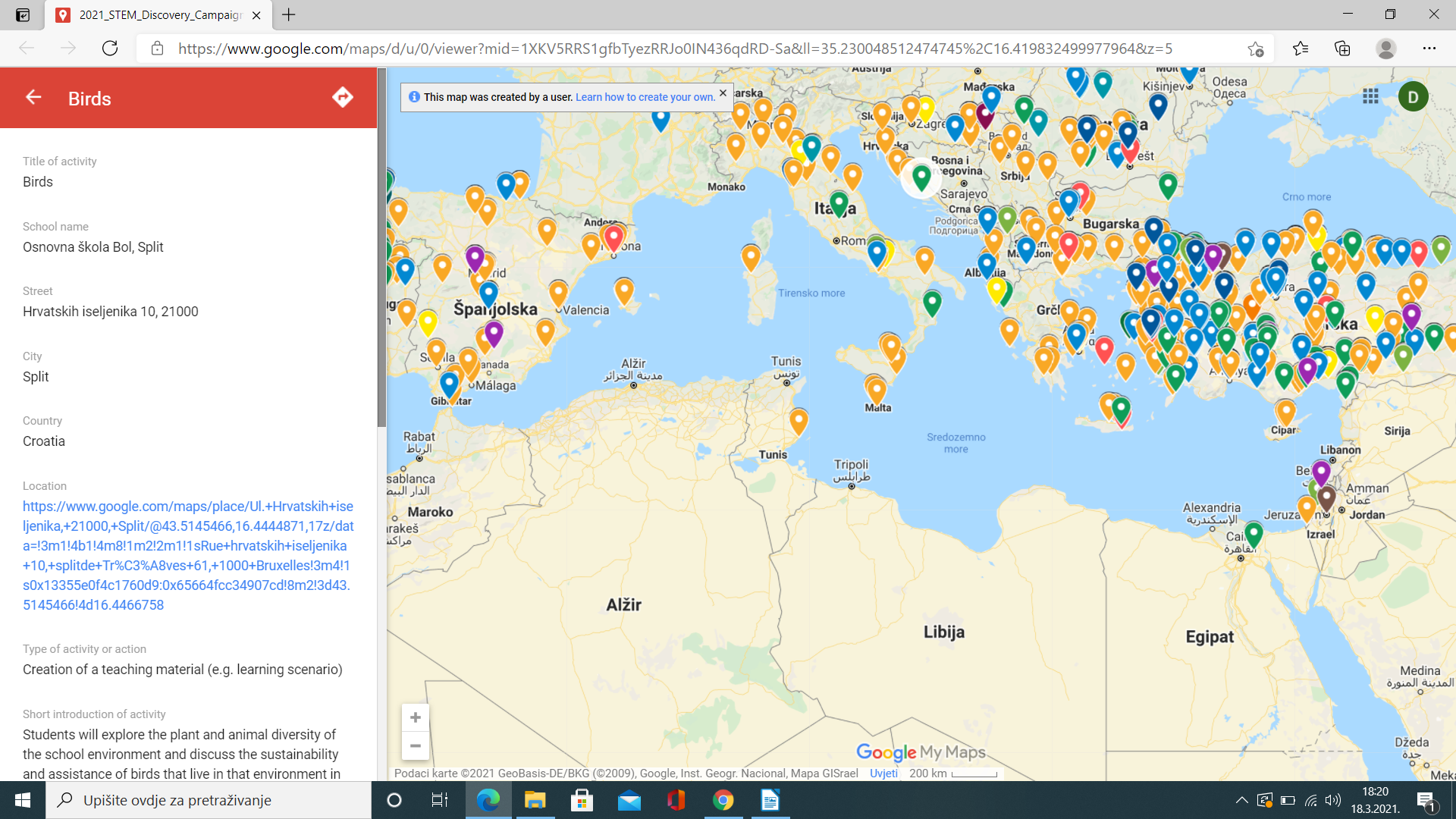Open the browser profile icon

click(x=1386, y=49)
